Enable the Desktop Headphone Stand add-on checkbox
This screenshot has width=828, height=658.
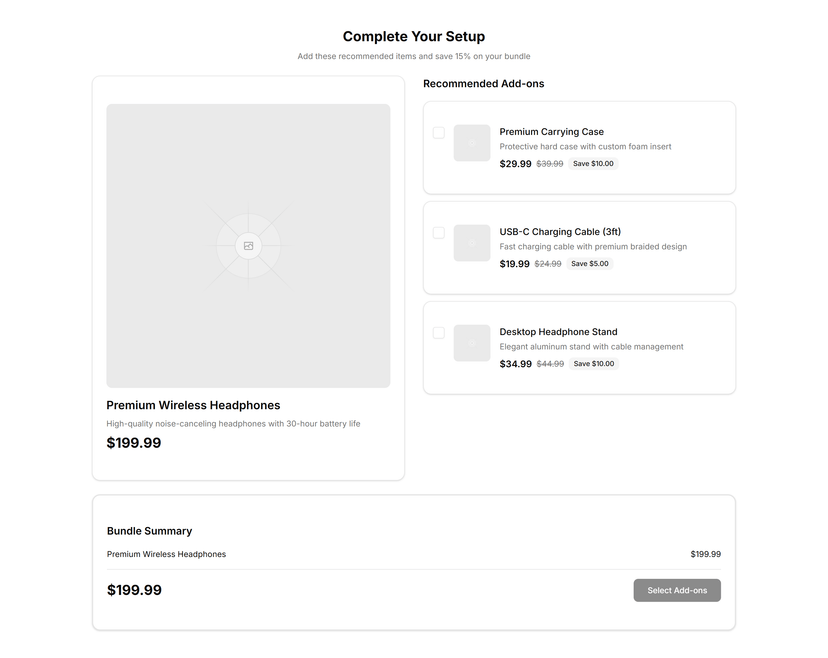[x=439, y=333]
